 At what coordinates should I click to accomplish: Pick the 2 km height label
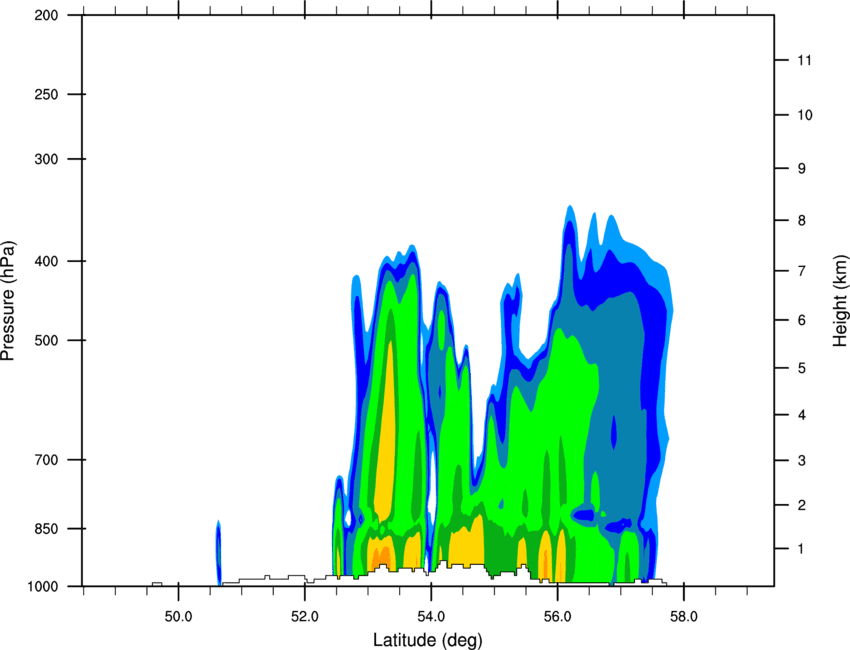click(802, 505)
